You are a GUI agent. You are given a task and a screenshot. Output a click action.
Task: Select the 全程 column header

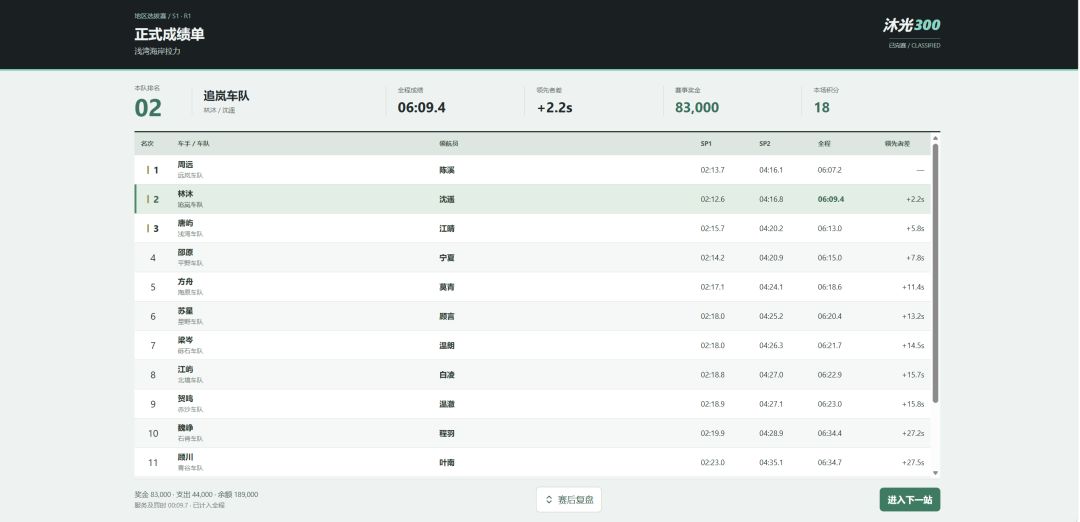[824, 144]
